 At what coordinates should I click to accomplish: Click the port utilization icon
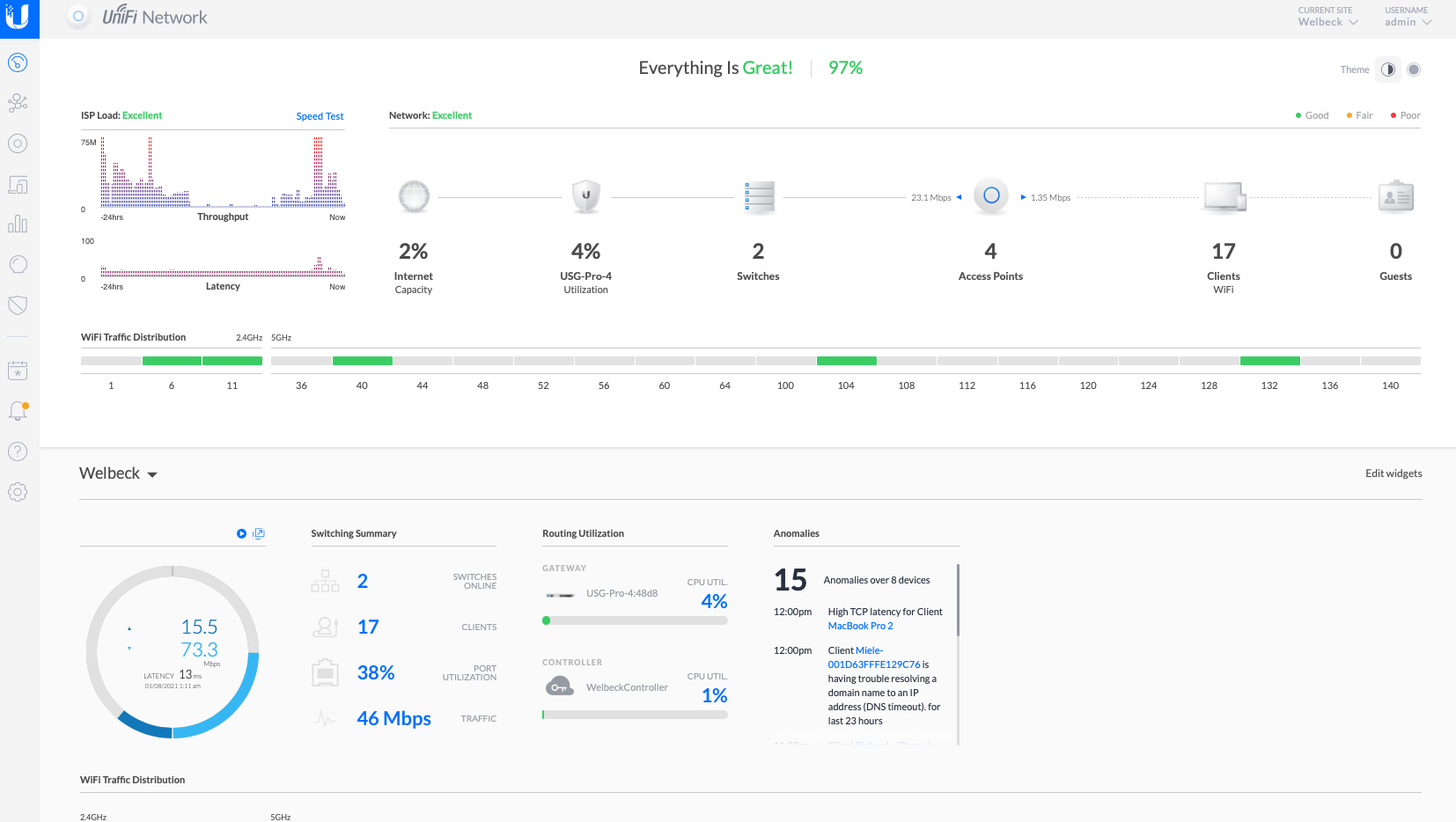[x=325, y=672]
